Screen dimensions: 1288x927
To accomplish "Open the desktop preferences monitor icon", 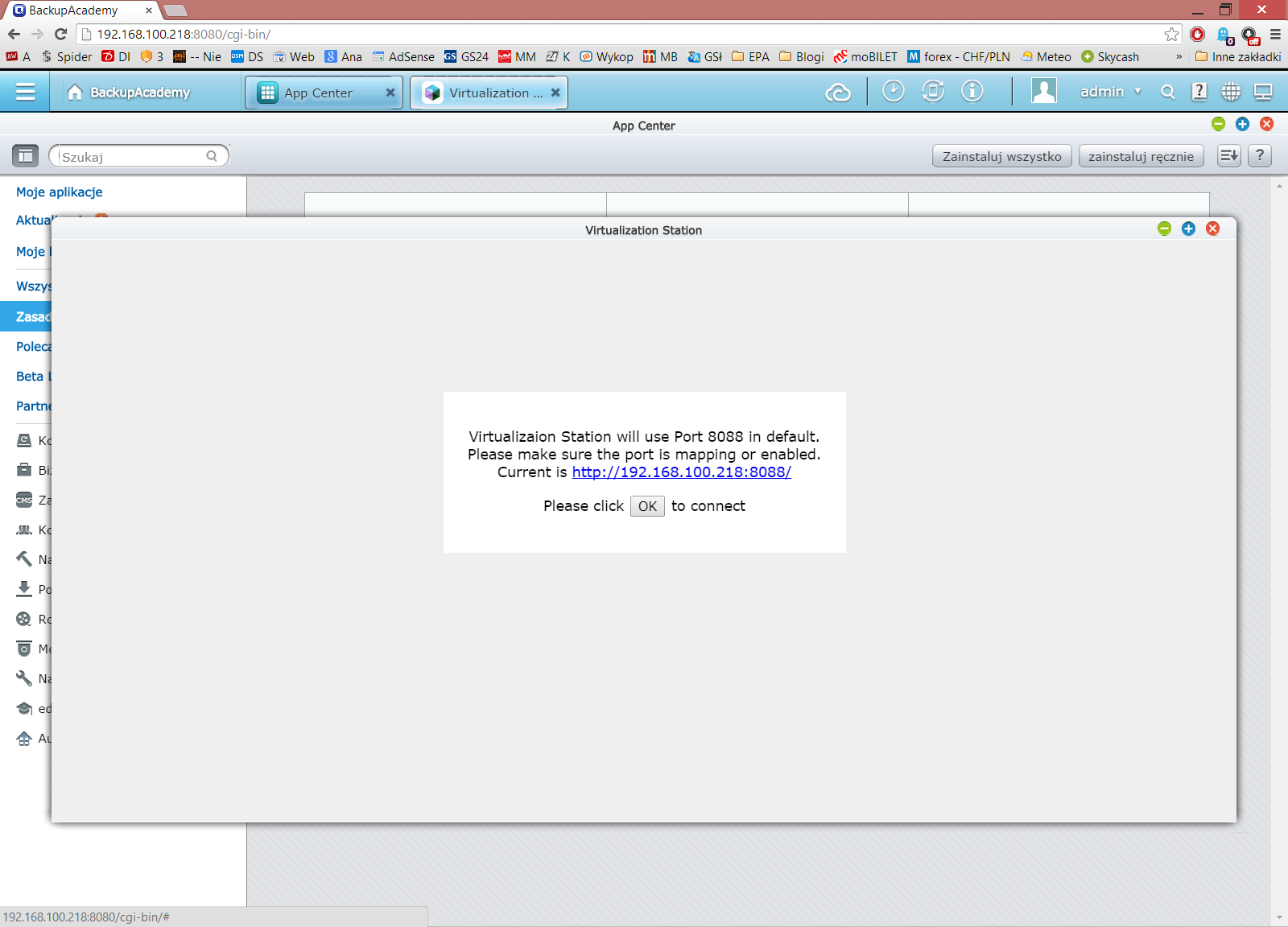I will point(1263,92).
